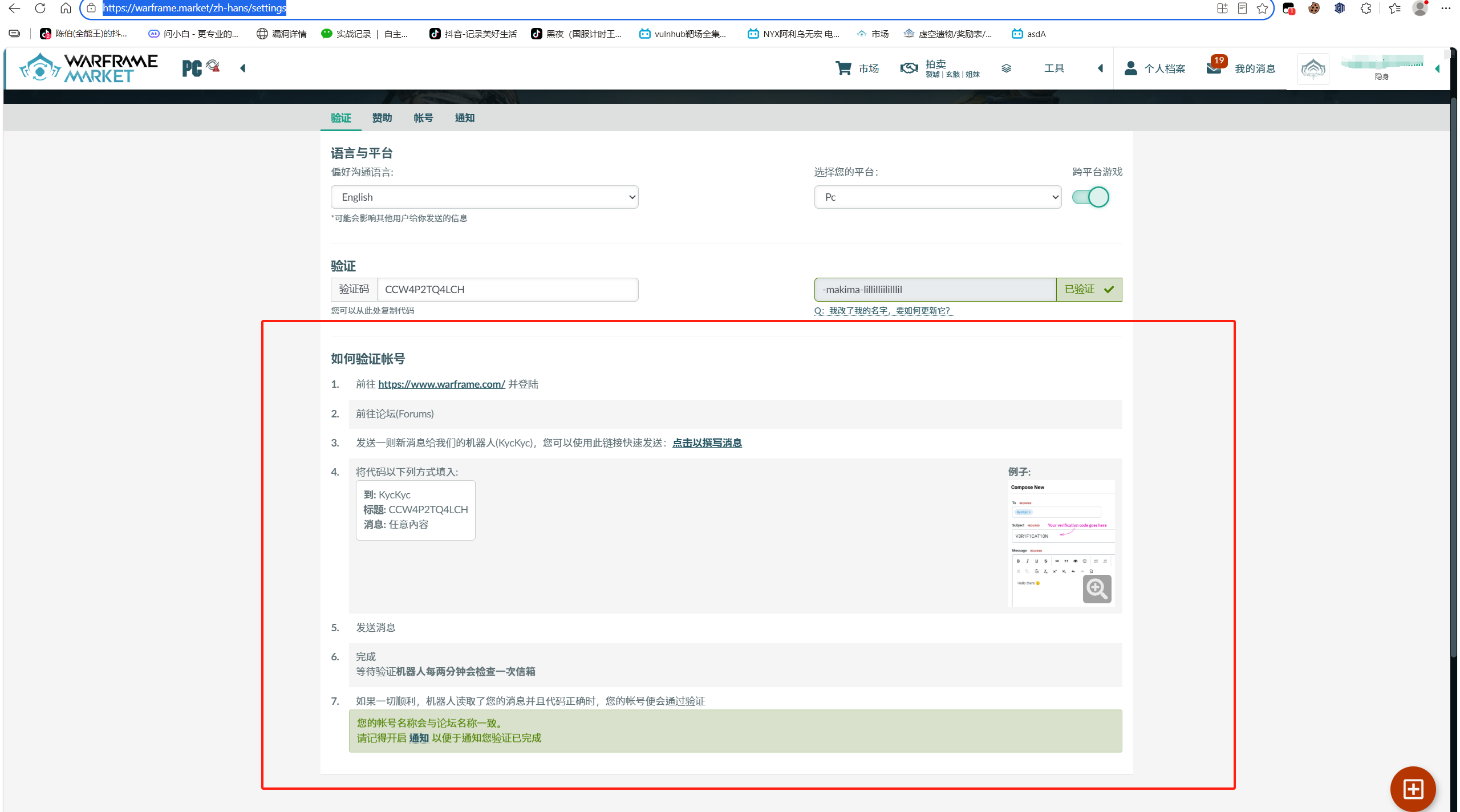Collapse arrow next to 工具
1460x812 pixels.
(x=1100, y=68)
